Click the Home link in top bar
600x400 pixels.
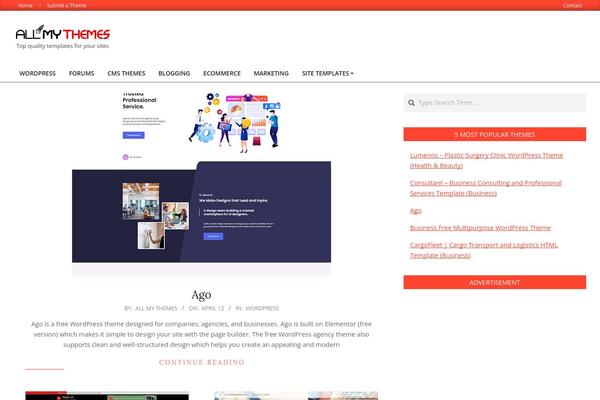click(x=25, y=5)
